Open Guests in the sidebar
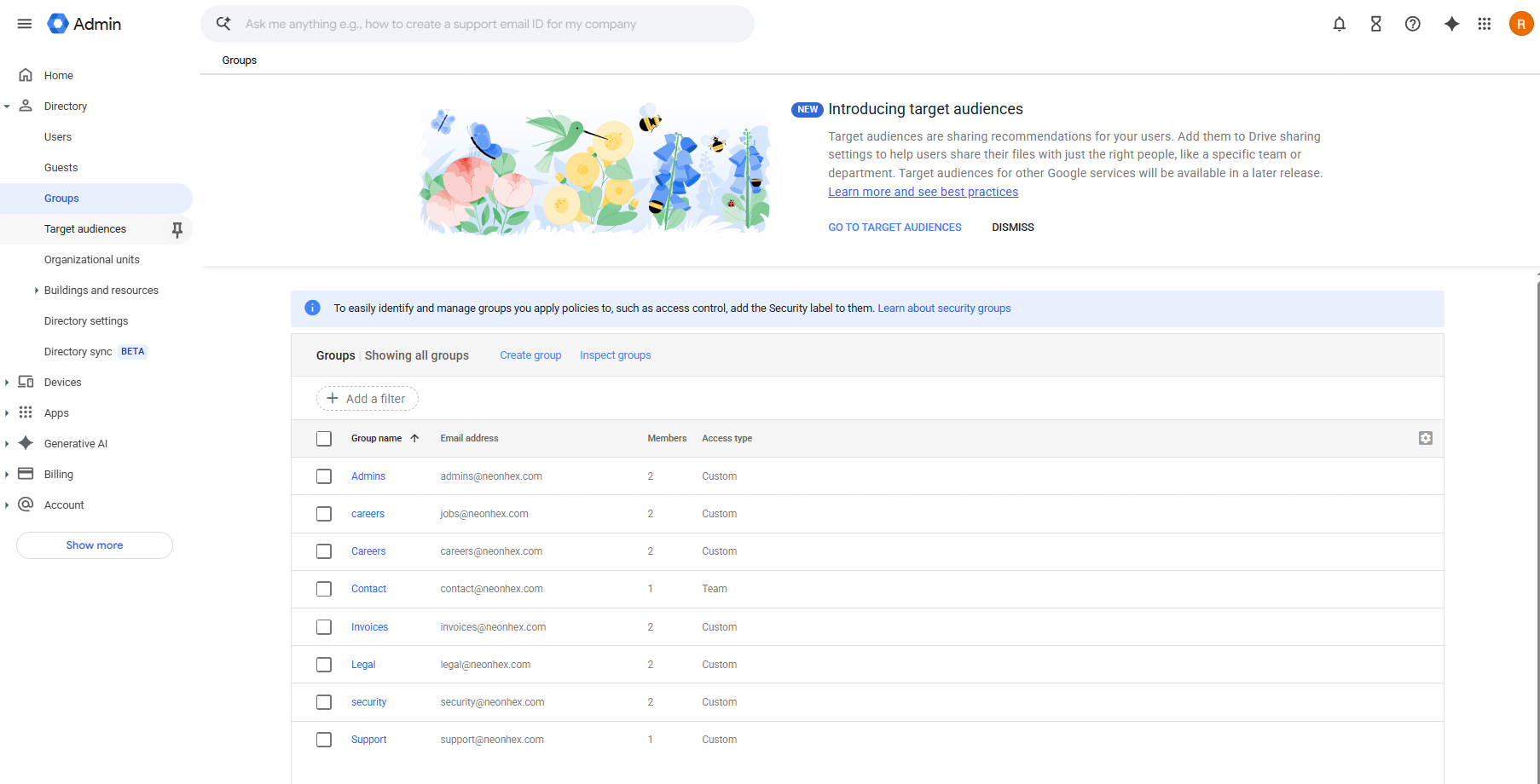The image size is (1540, 784). 61,168
